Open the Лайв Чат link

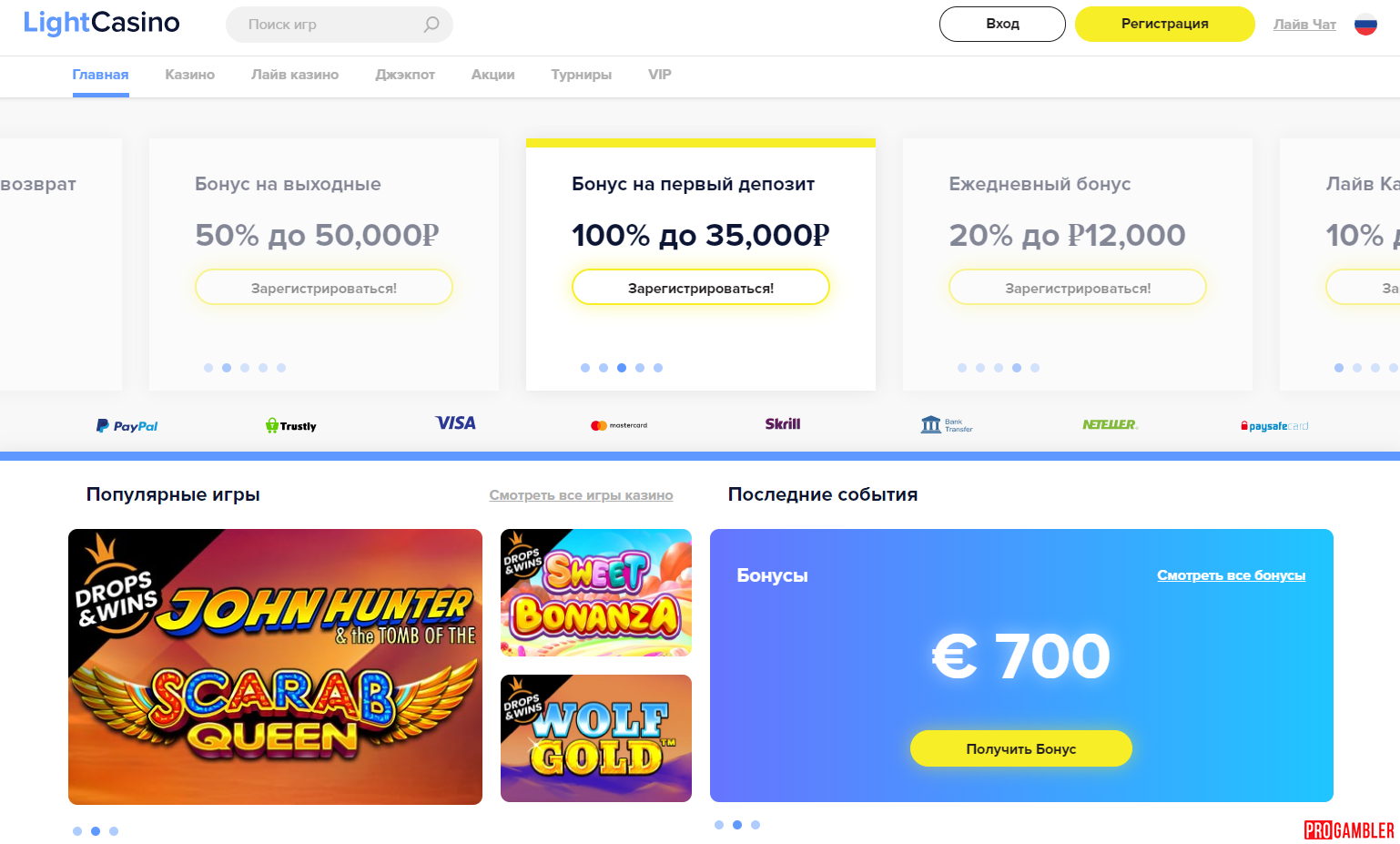(x=1304, y=25)
